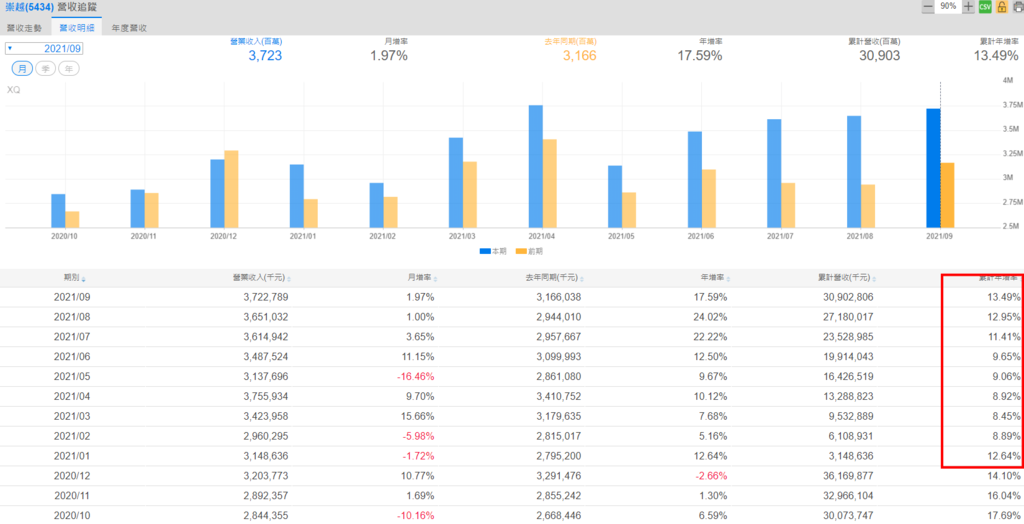Click red monthly growth value -16.46%
Screen dimensions: 1024x524
(x=416, y=376)
